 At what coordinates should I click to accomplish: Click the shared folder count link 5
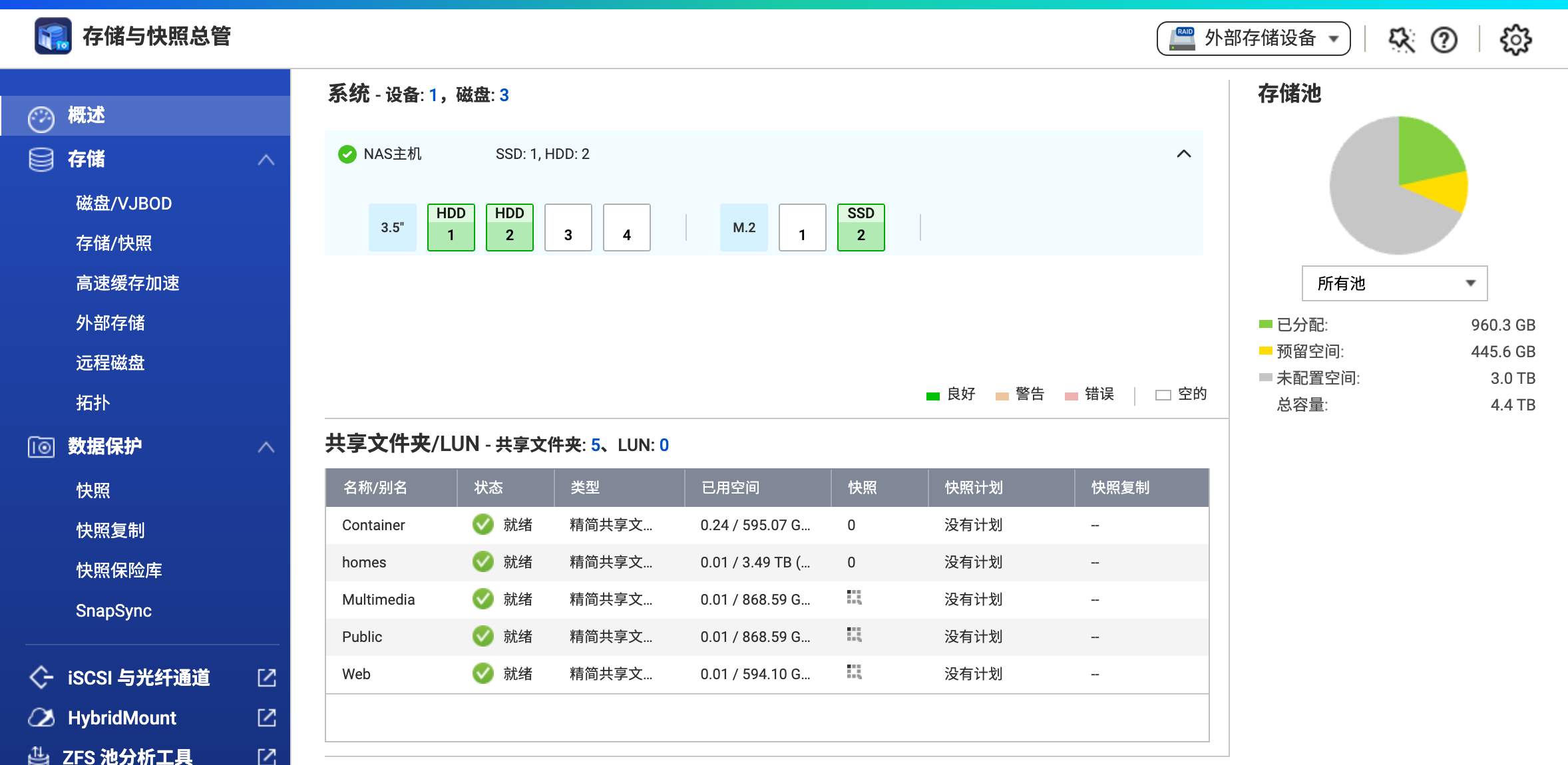(595, 444)
